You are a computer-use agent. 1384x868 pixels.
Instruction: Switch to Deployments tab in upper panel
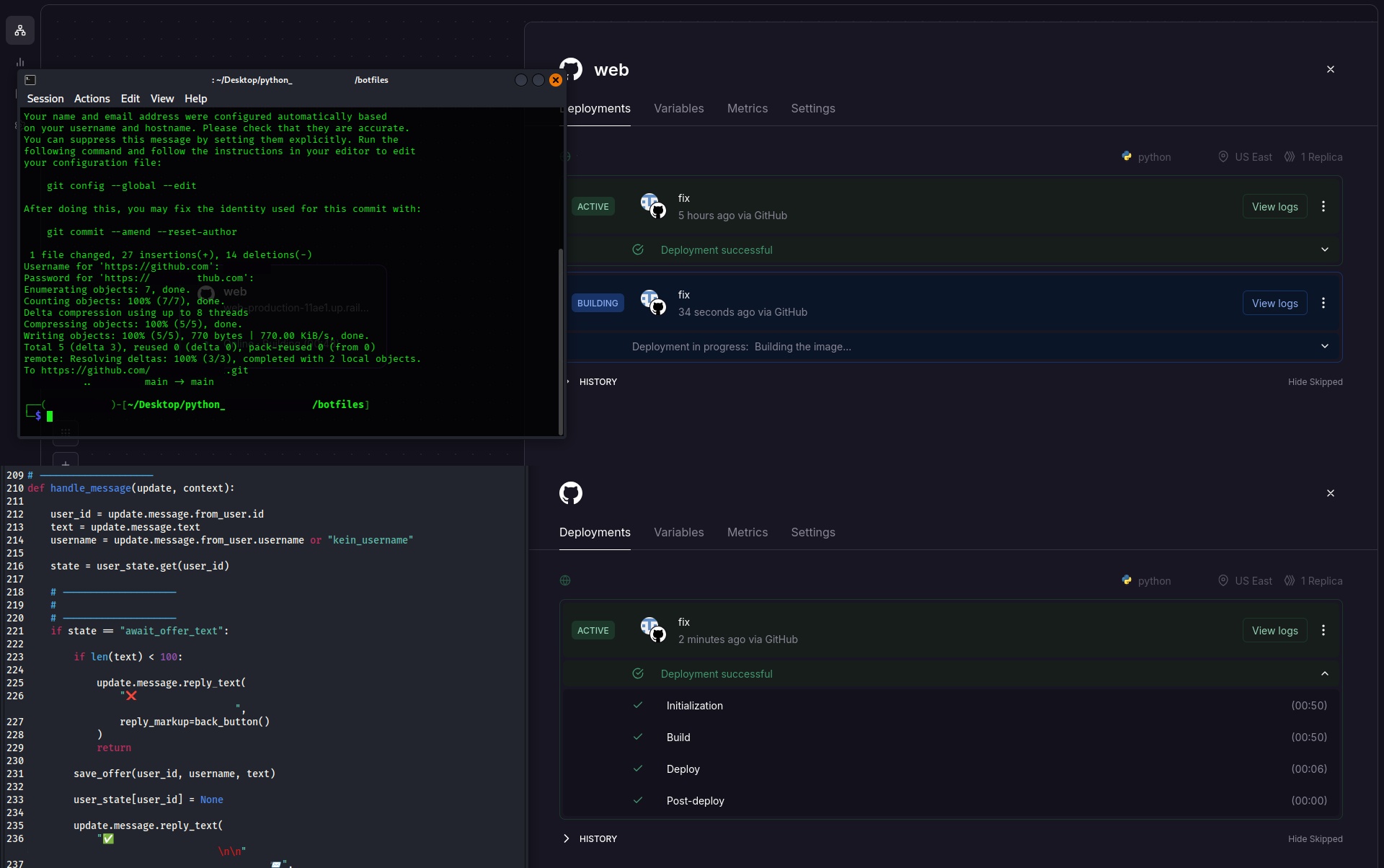click(x=598, y=108)
